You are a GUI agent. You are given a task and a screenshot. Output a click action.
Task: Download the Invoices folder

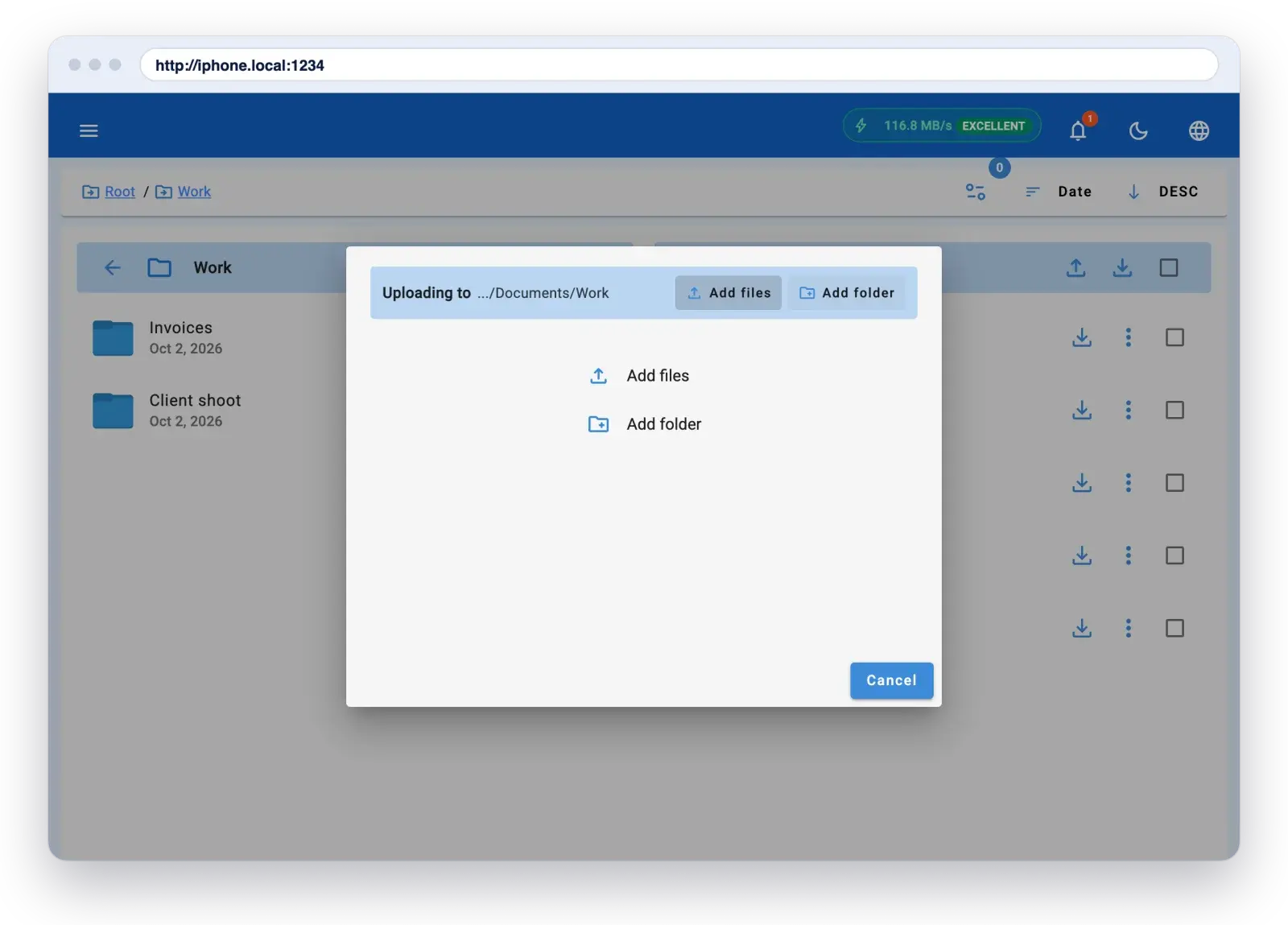click(1082, 337)
